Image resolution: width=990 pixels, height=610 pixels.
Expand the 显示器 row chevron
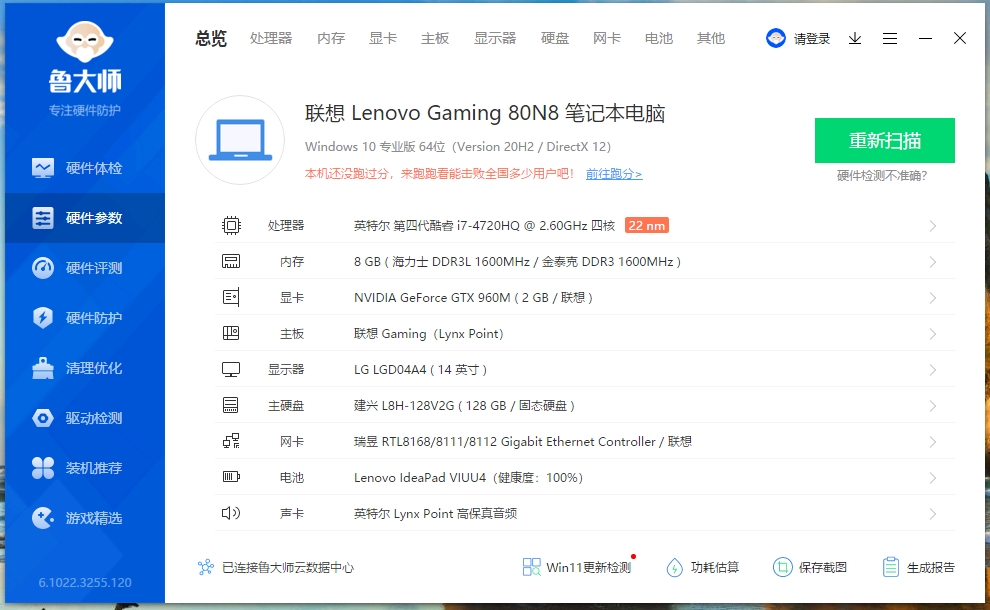[933, 370]
